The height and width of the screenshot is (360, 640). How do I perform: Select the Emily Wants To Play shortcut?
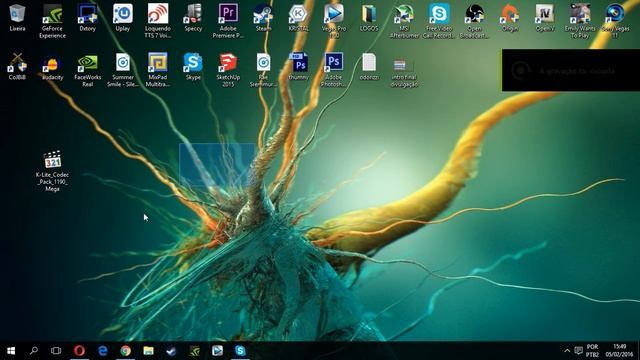pos(580,21)
